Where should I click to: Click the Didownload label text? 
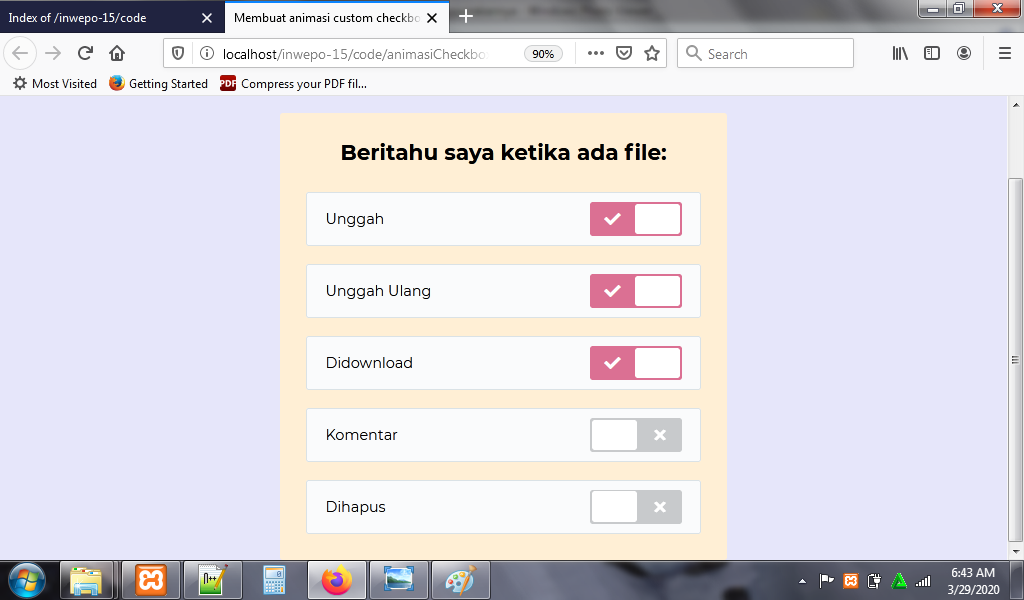369,363
